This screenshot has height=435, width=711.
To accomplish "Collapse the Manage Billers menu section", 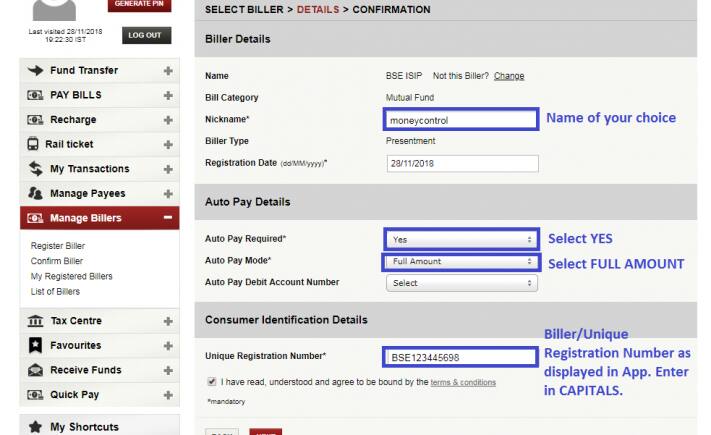I will 167,218.
